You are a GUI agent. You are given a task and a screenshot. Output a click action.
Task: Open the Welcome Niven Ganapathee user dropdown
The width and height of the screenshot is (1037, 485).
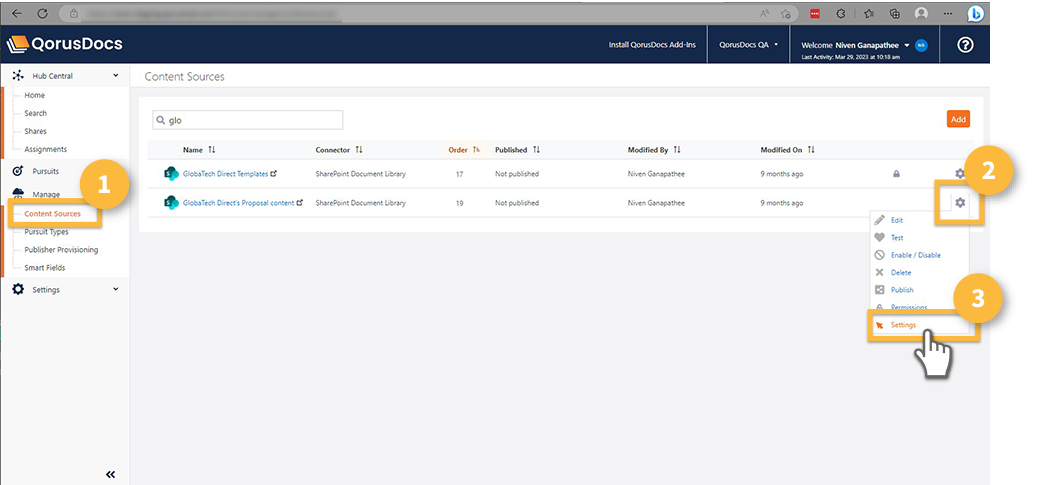[855, 45]
